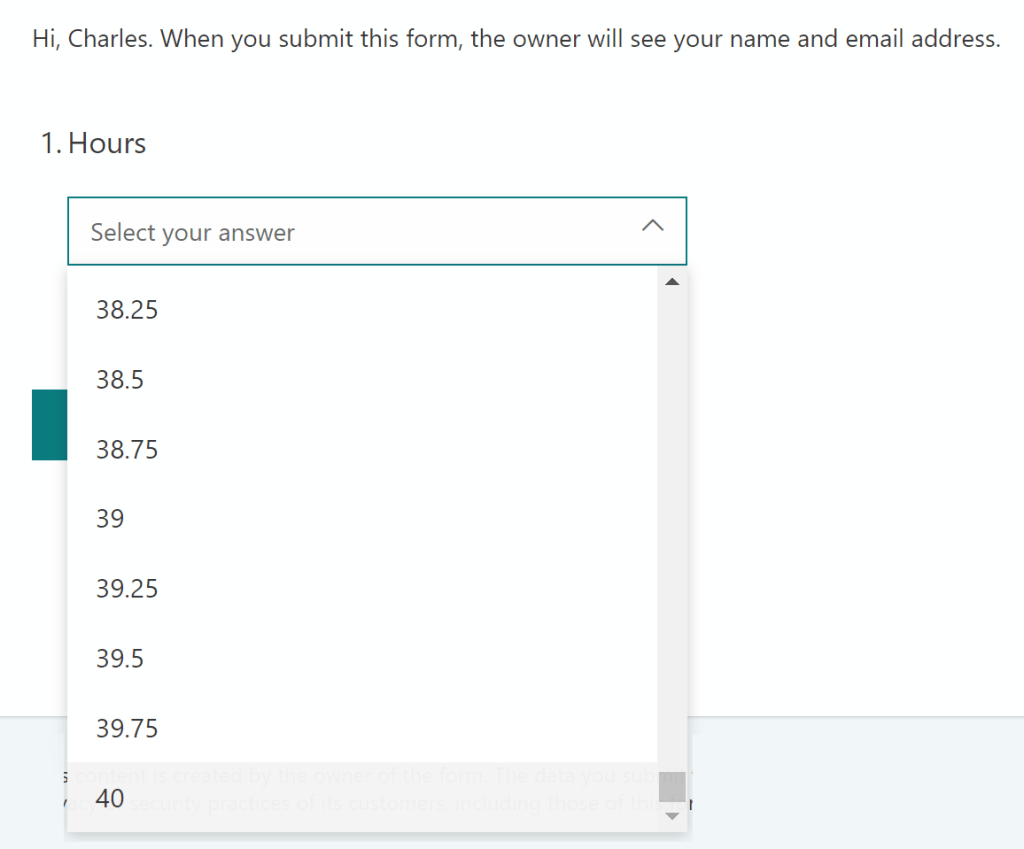Collapse dropdown using the chevron arrow
Viewport: 1024px width, 849px height.
click(652, 226)
